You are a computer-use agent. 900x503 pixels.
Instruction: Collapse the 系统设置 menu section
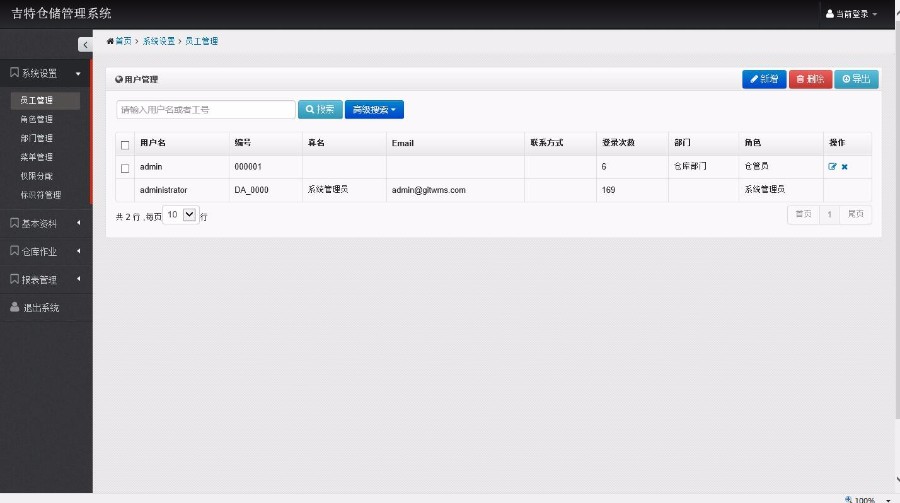[x=45, y=73]
